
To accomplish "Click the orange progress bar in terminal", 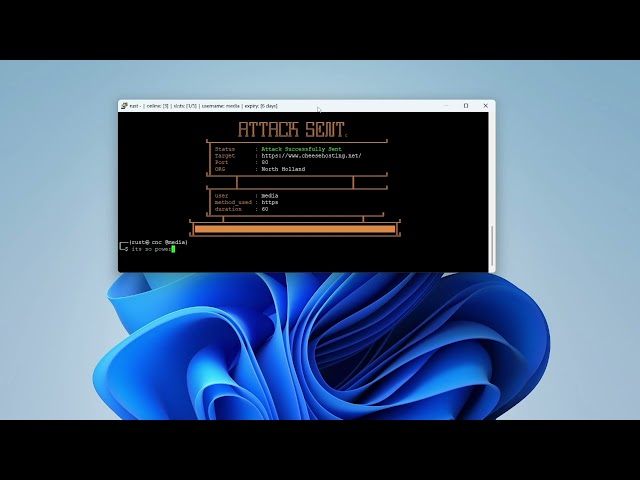I will pyautogui.click(x=295, y=229).
